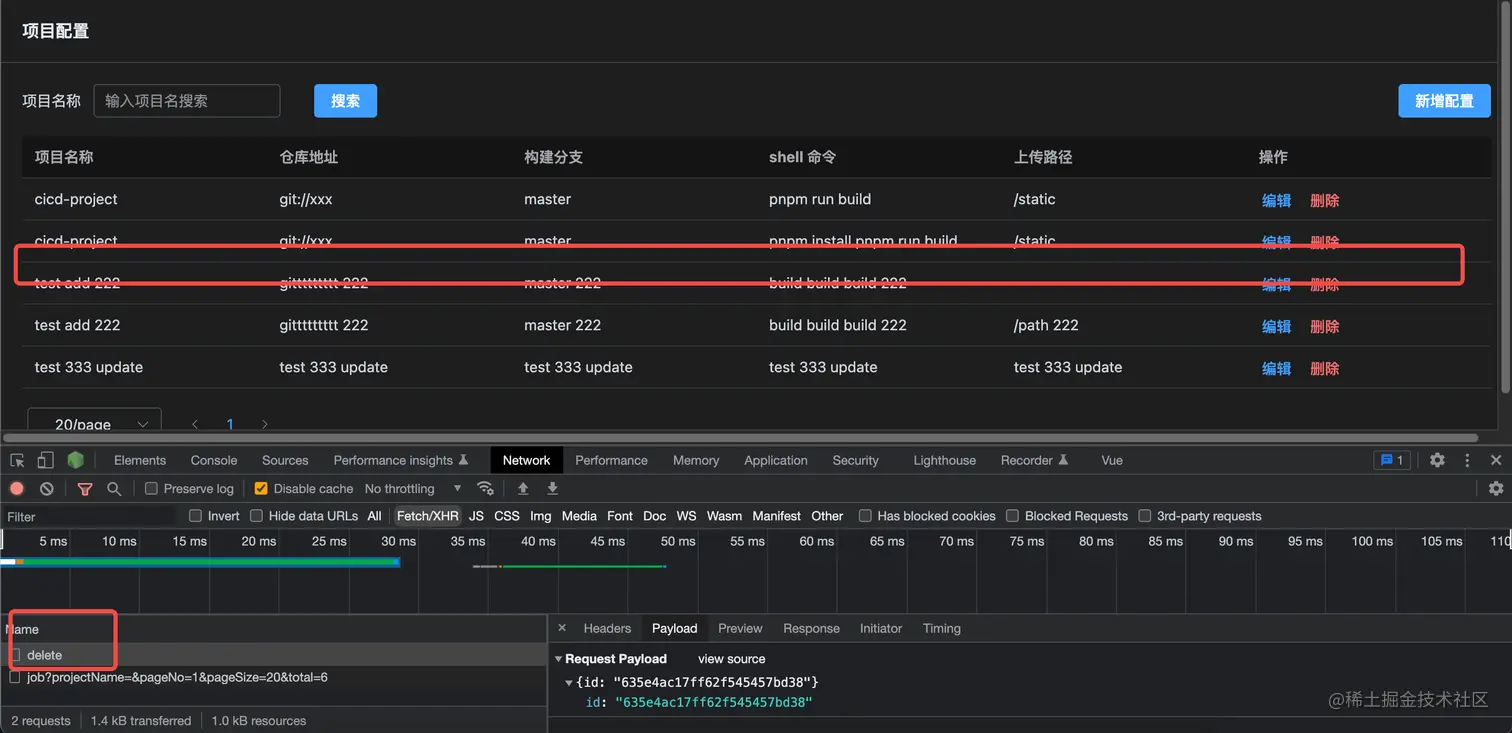Stop recording network log with red button
Image resolution: width=1512 pixels, height=733 pixels.
pos(17,488)
